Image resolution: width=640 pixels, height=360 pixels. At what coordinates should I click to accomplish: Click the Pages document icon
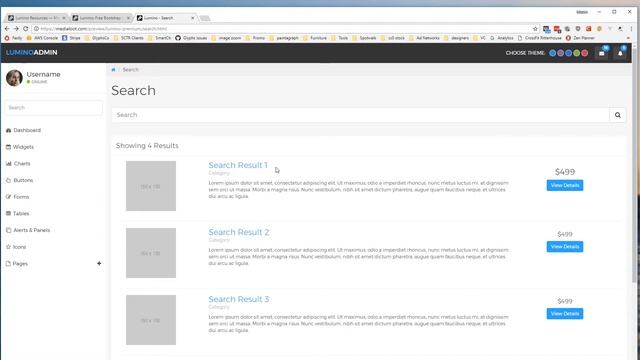[8, 264]
